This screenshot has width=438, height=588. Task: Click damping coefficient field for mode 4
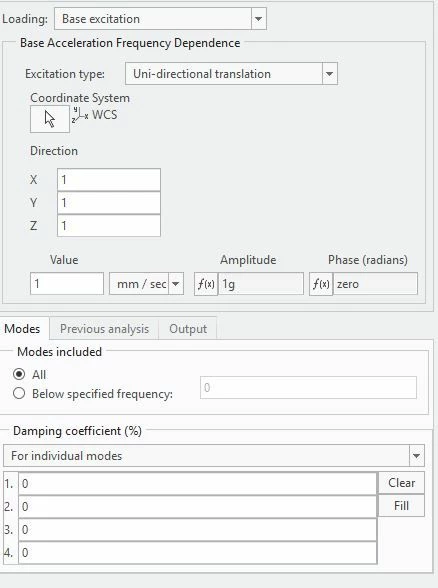(x=198, y=552)
